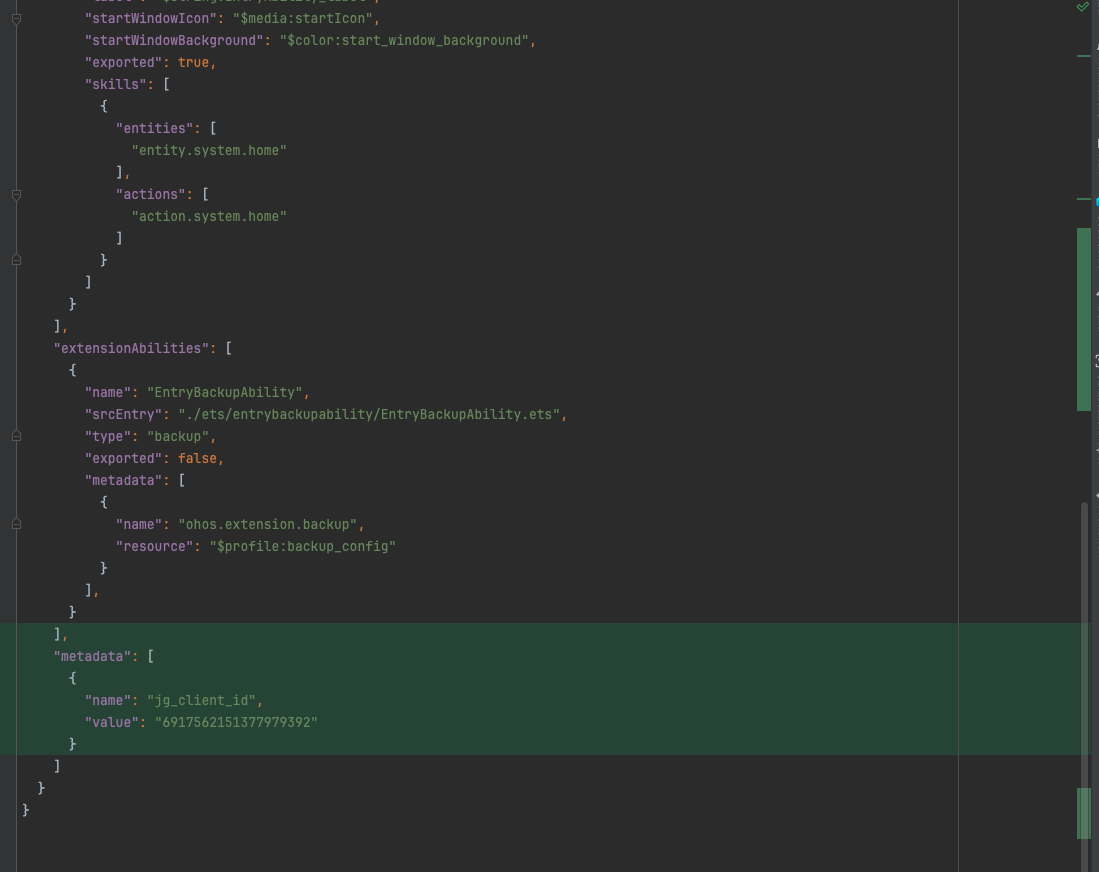Click the green inspection checkmark icon
The height and width of the screenshot is (872, 1099).
point(1083,7)
